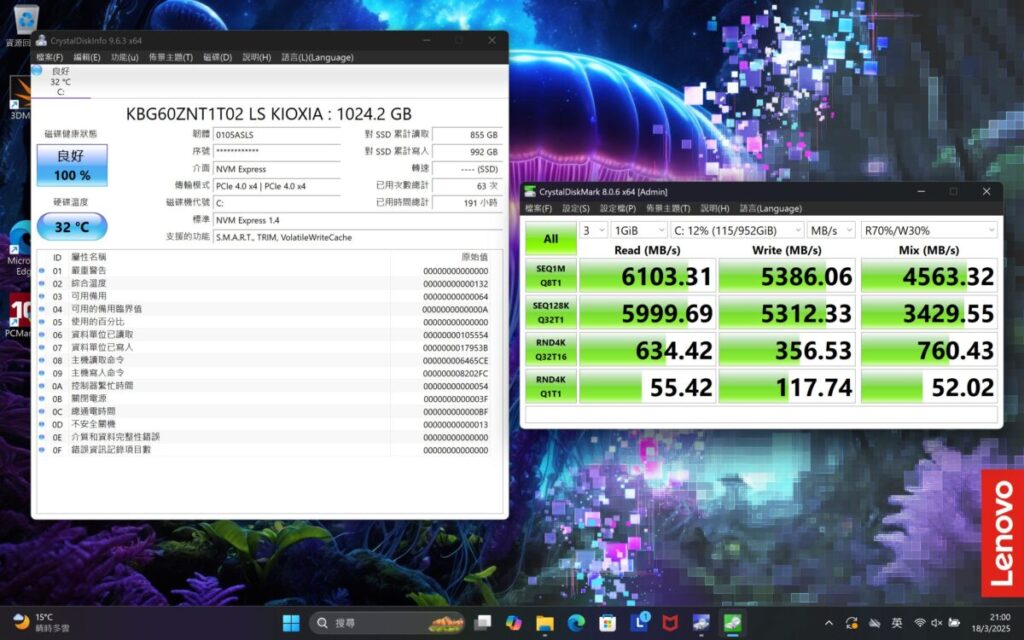Open the test count dropdown showing 3
Viewport: 1024px width, 640px height.
[594, 231]
